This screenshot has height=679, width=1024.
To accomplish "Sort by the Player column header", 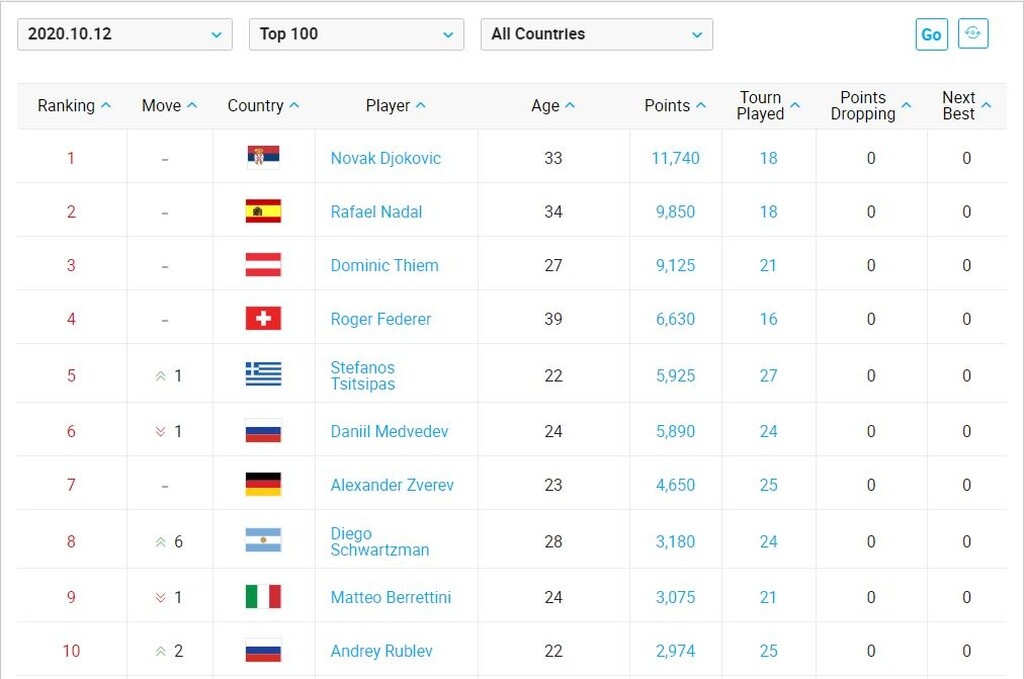I will click(x=395, y=106).
